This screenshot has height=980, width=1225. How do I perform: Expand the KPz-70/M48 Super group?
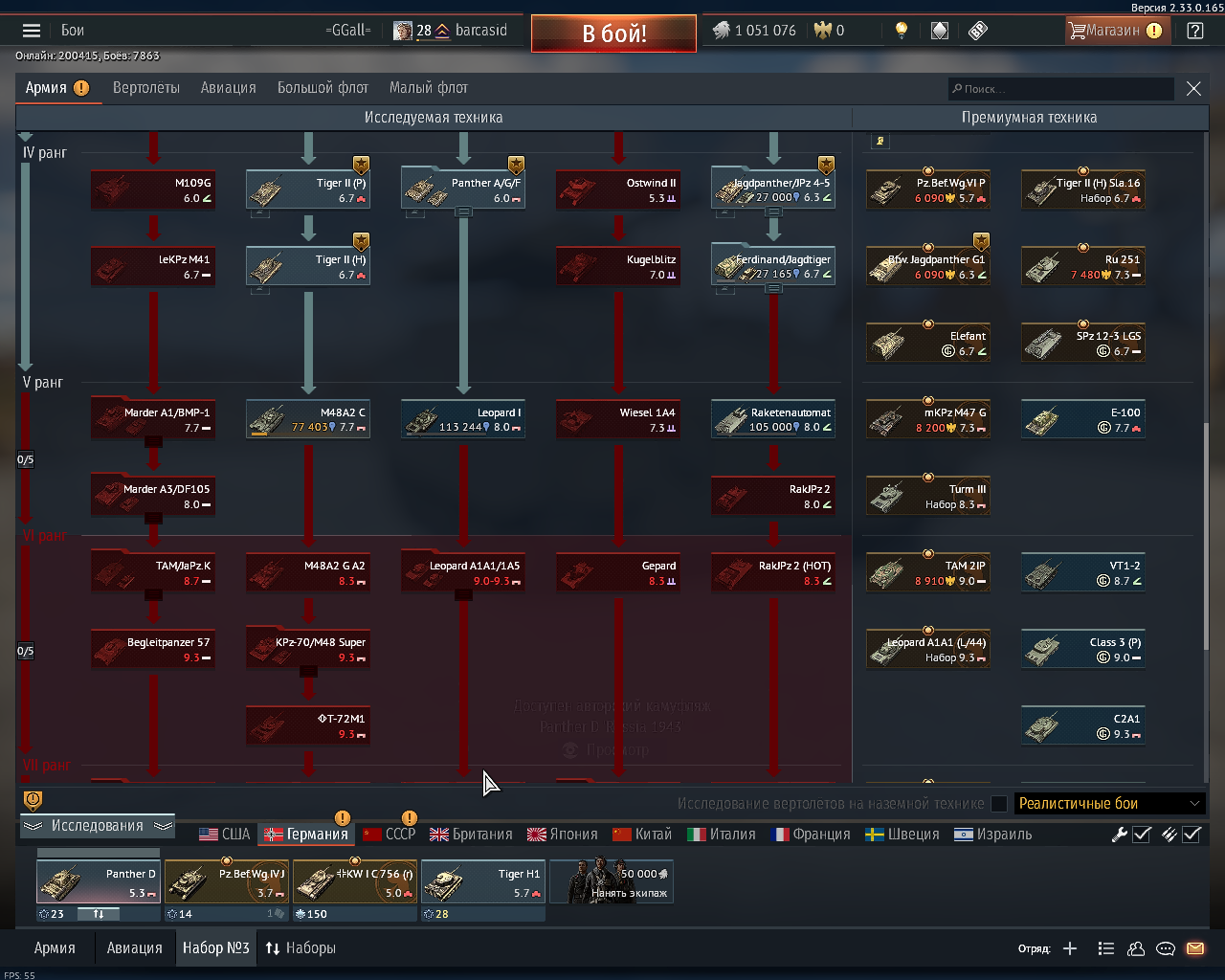point(308,672)
